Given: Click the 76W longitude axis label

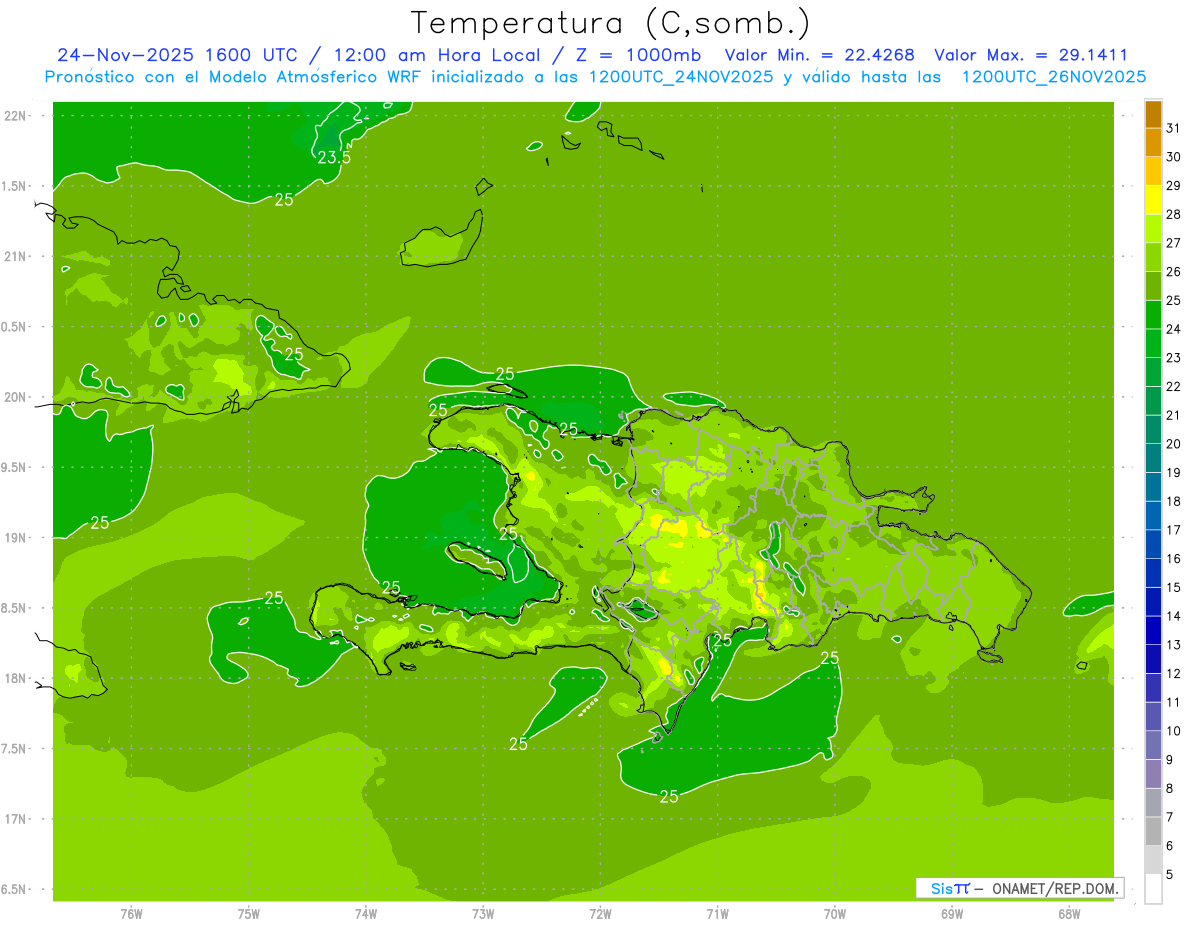Looking at the screenshot, I should (131, 913).
